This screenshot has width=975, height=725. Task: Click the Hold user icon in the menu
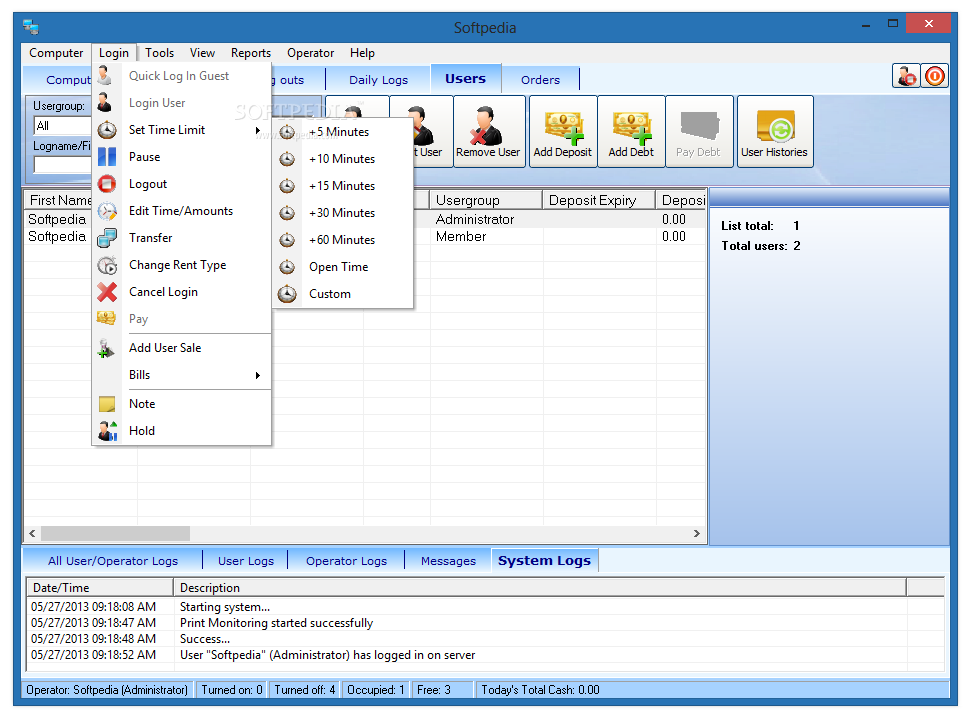[107, 431]
